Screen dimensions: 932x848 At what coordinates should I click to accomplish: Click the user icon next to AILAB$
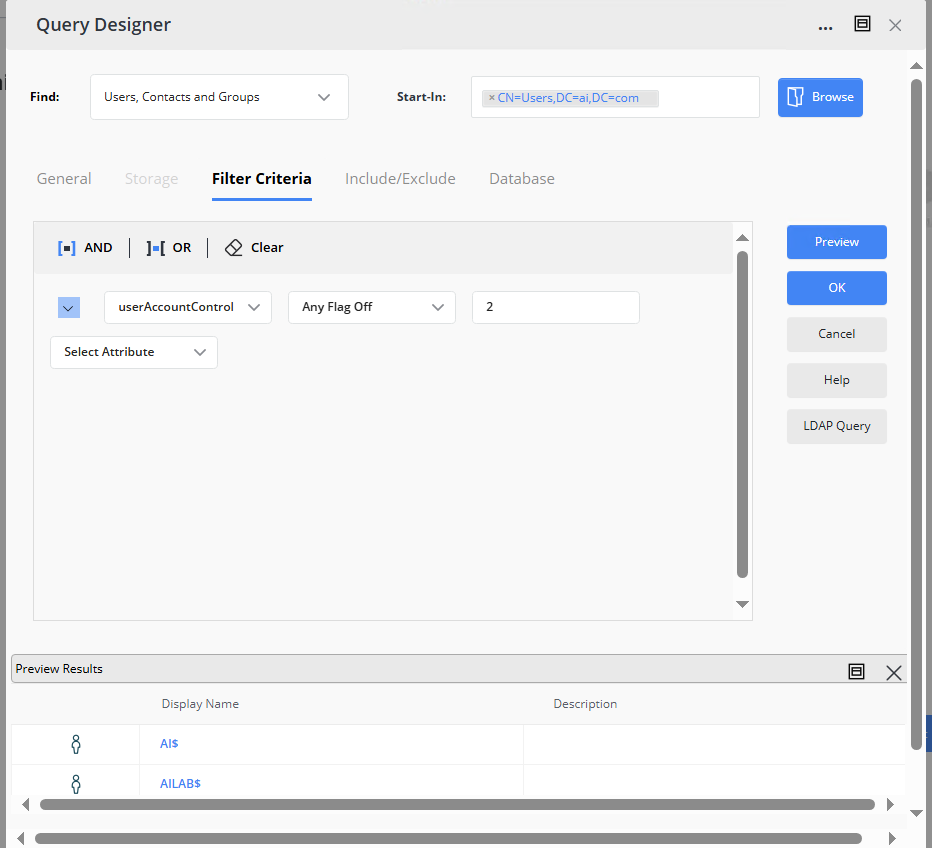[75, 783]
